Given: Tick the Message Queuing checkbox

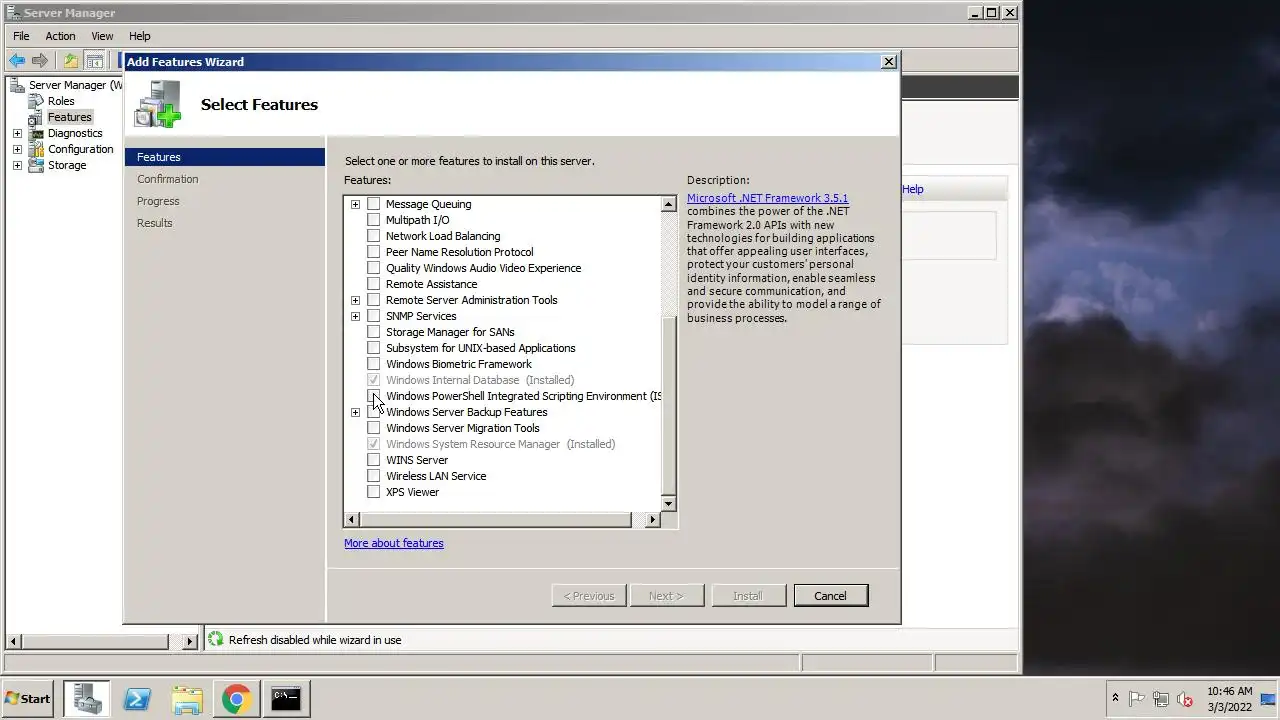Looking at the screenshot, I should 374,204.
